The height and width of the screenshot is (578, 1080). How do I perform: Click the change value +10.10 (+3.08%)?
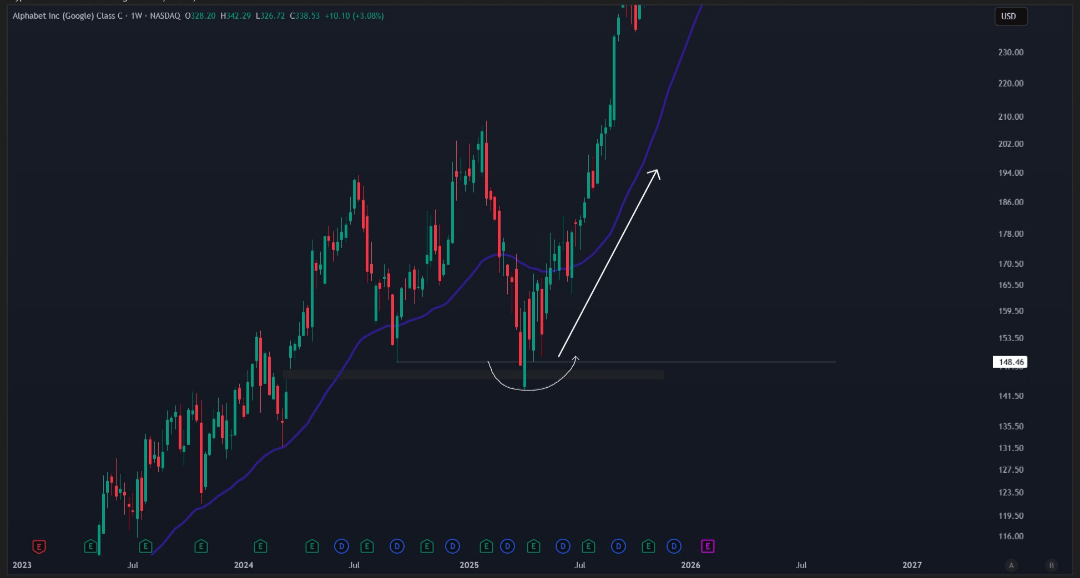pyautogui.click(x=354, y=15)
